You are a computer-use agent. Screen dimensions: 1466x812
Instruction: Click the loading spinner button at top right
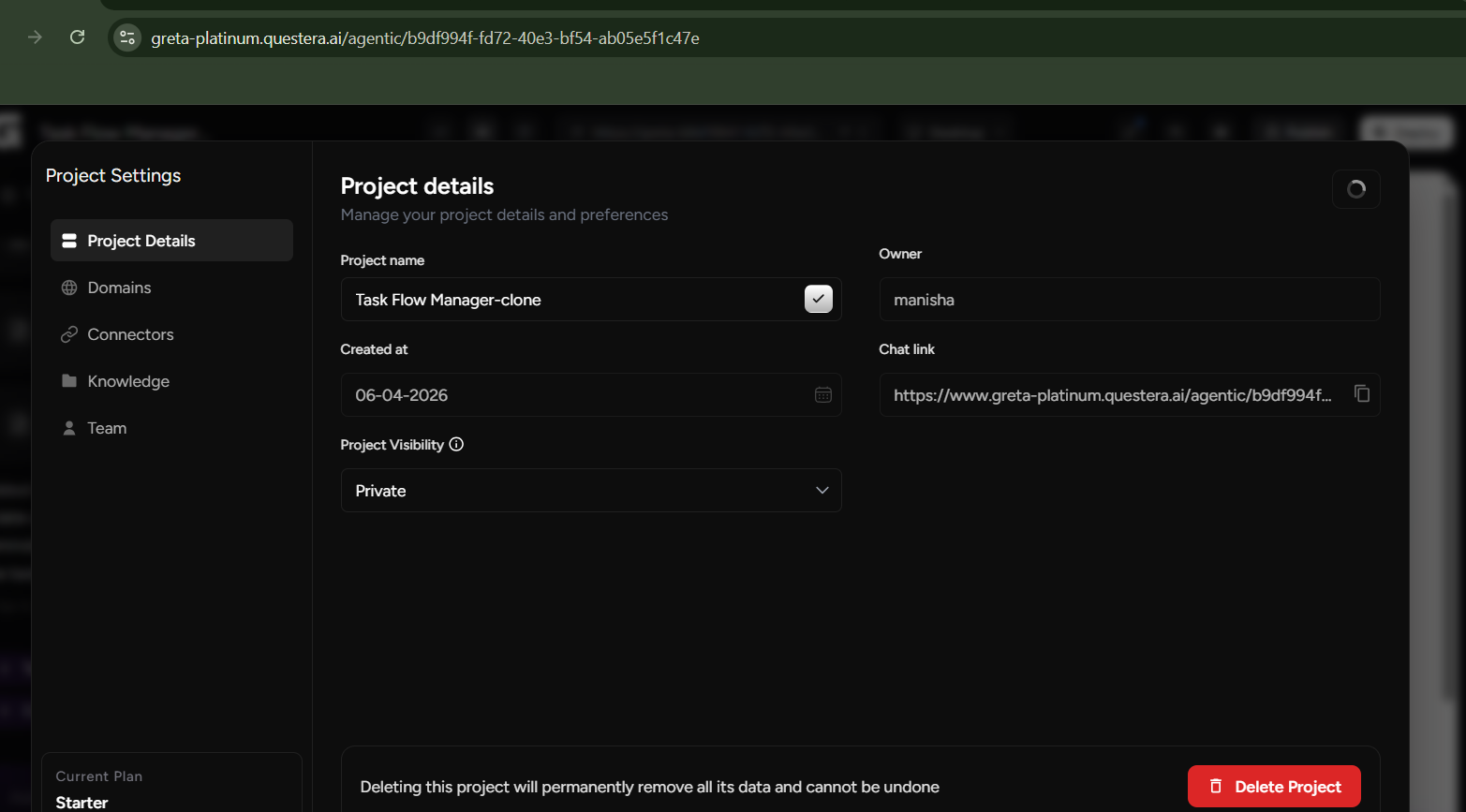coord(1355,189)
